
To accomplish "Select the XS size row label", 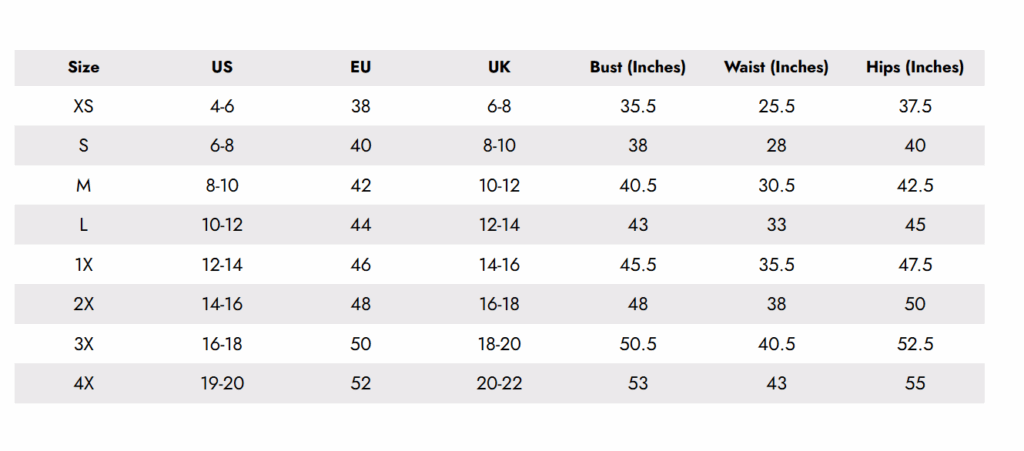I will [84, 106].
